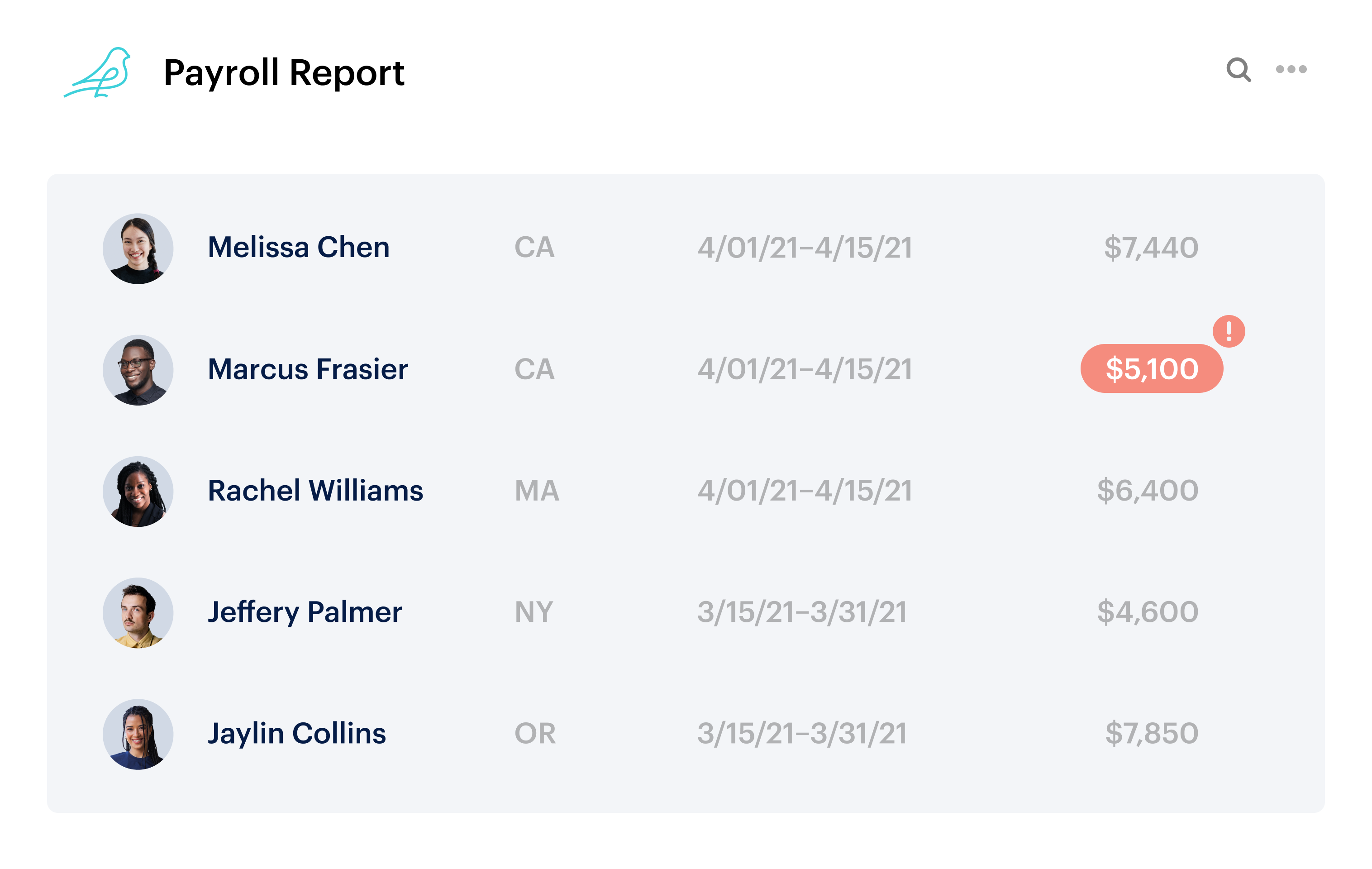Image resolution: width=1372 pixels, height=869 pixels.
Task: Open the Melissa Chen employee name
Action: click(x=299, y=247)
